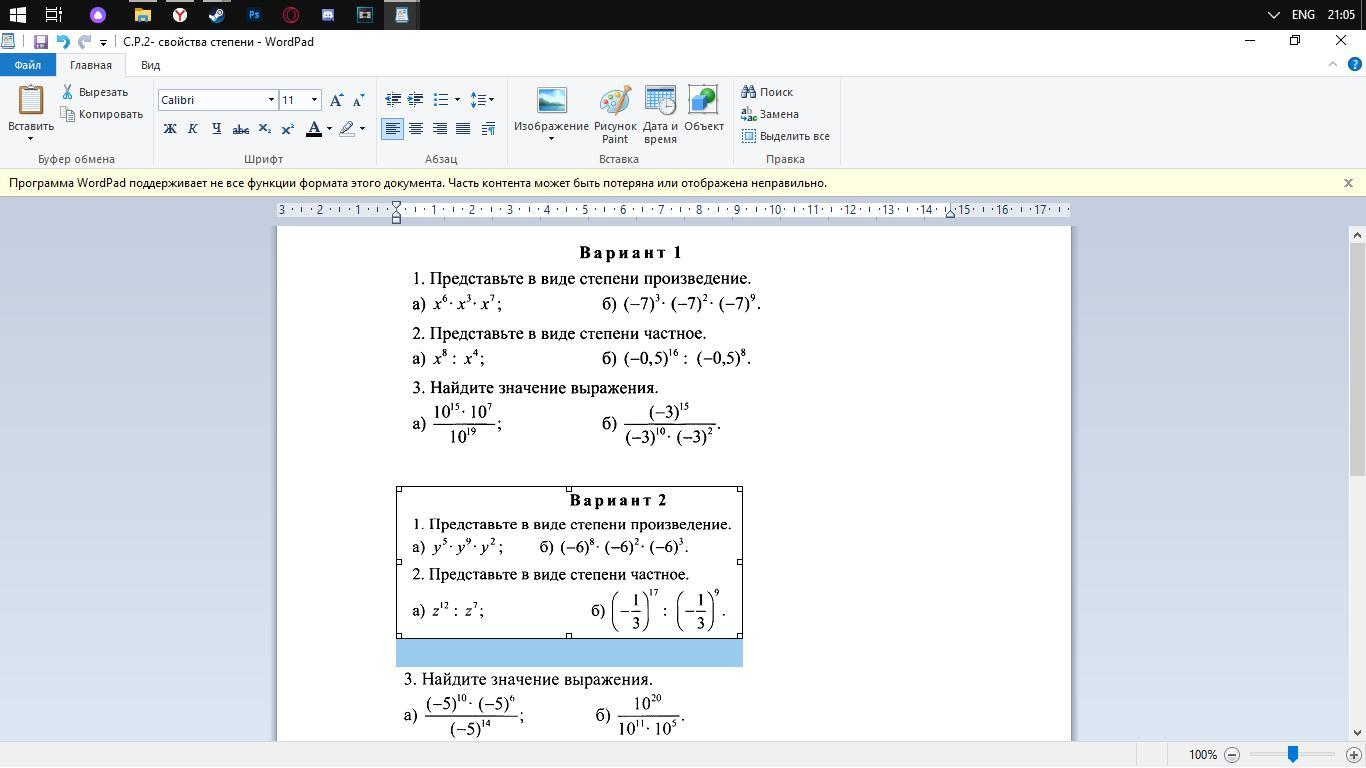Click the Save icon in quick access toolbar
Viewport: 1366px width, 768px height.
[41, 42]
